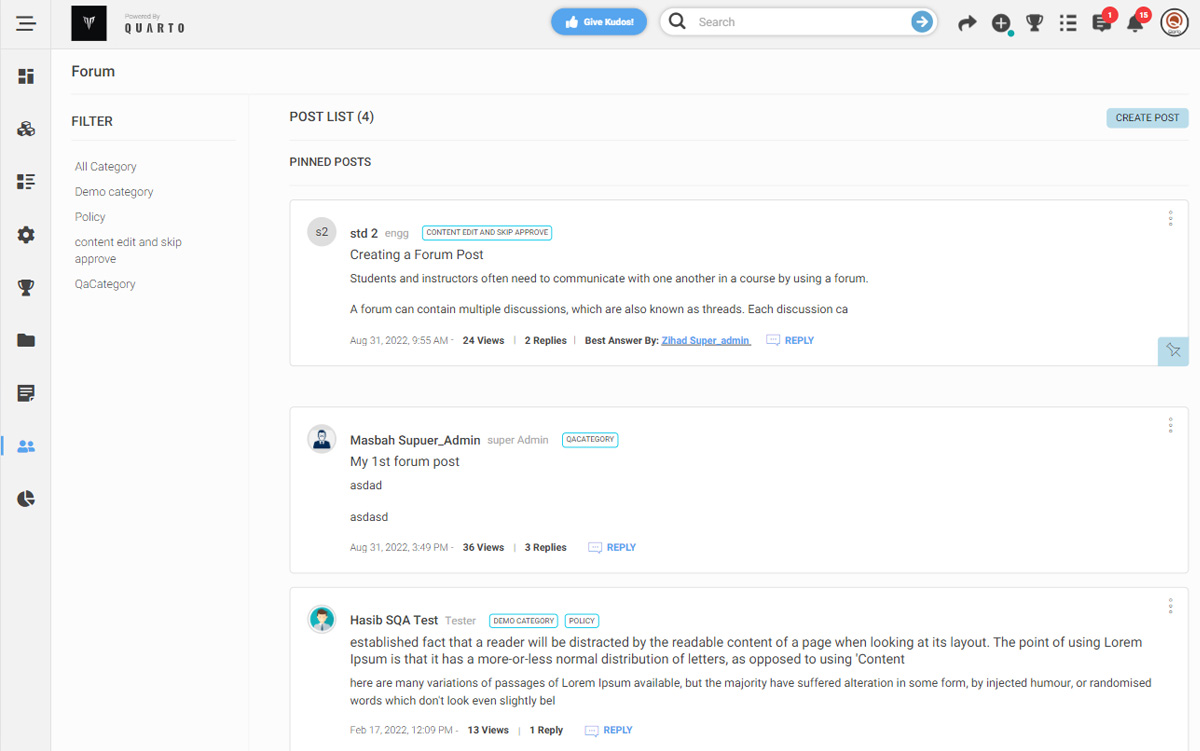Image resolution: width=1200 pixels, height=751 pixels.
Task: Open Zihad Super_admin best answer link
Action: pyautogui.click(x=706, y=341)
